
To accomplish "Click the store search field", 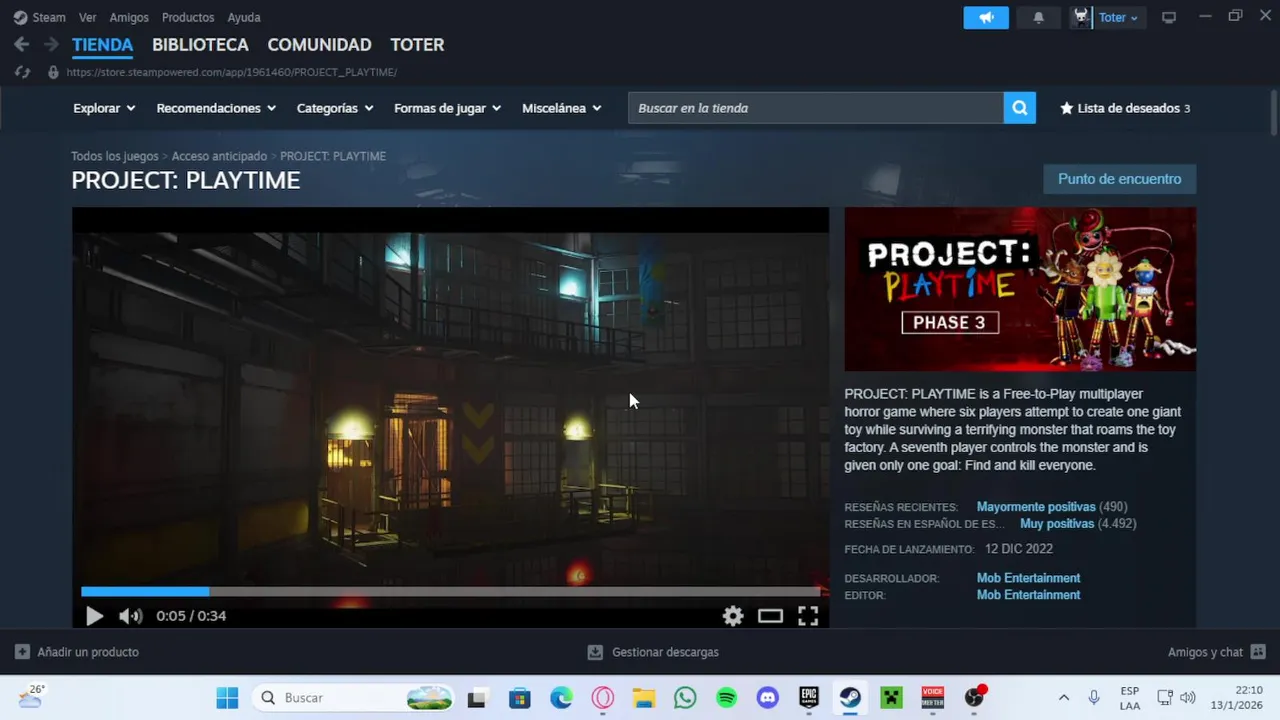I will pos(815,108).
